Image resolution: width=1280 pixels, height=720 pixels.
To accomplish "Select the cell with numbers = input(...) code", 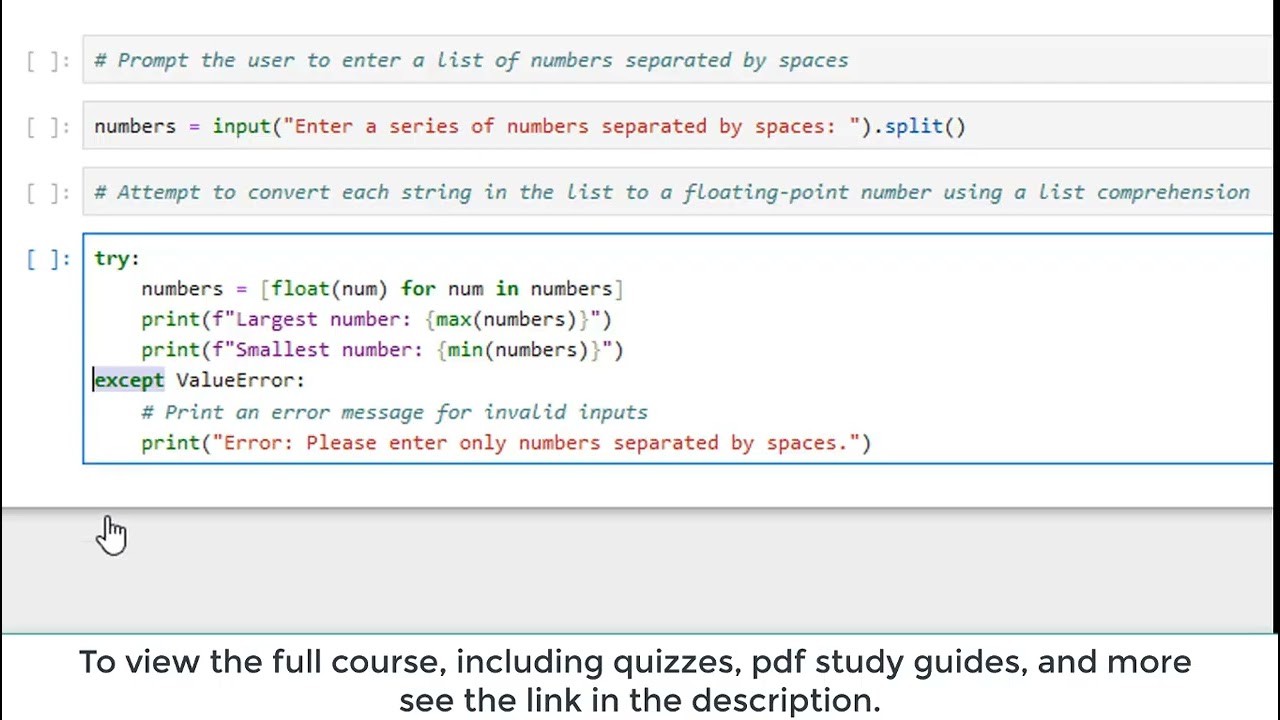I will (x=678, y=126).
